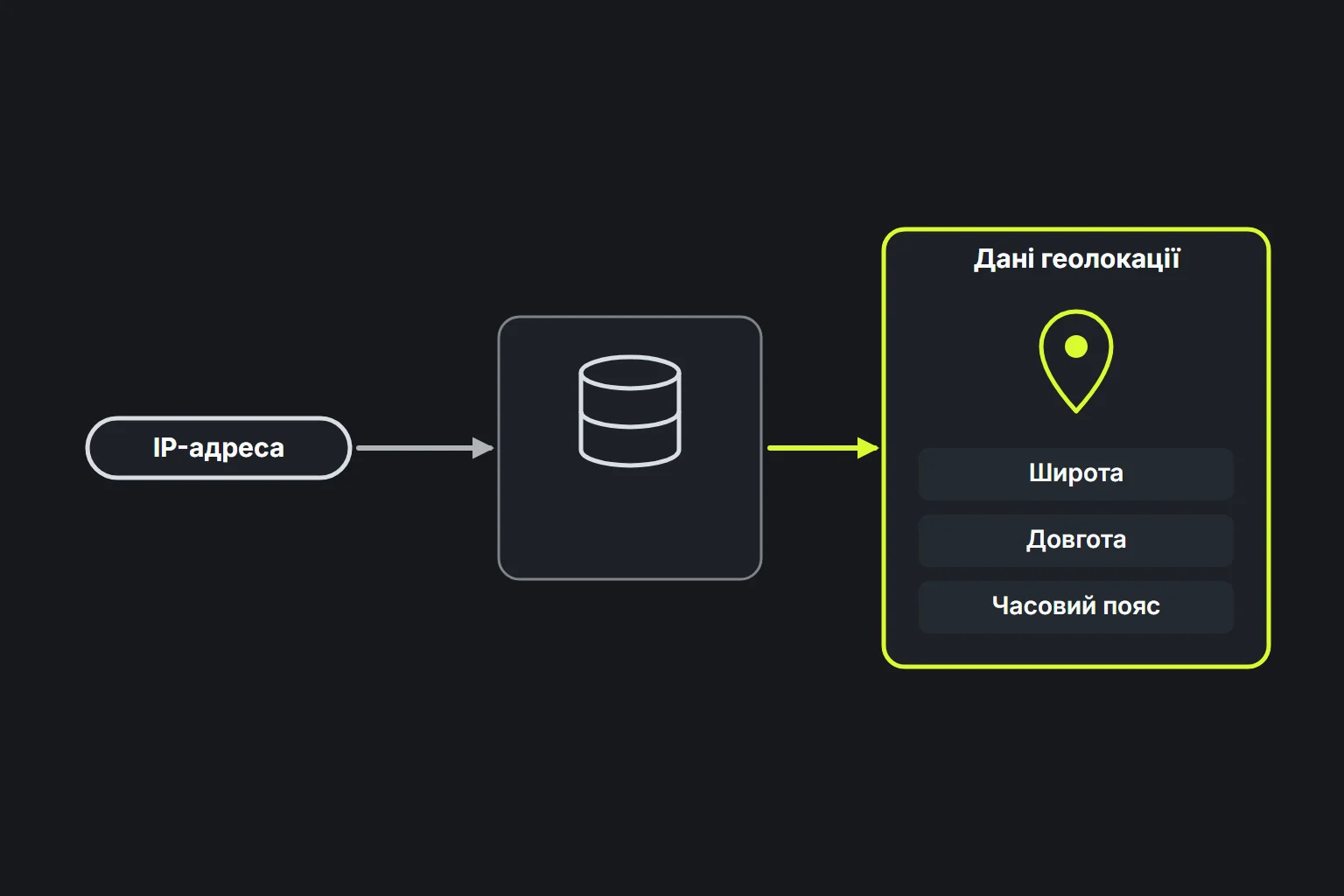This screenshot has width=1344, height=896.
Task: Click empty area of database box below cylinder
Action: (630, 525)
